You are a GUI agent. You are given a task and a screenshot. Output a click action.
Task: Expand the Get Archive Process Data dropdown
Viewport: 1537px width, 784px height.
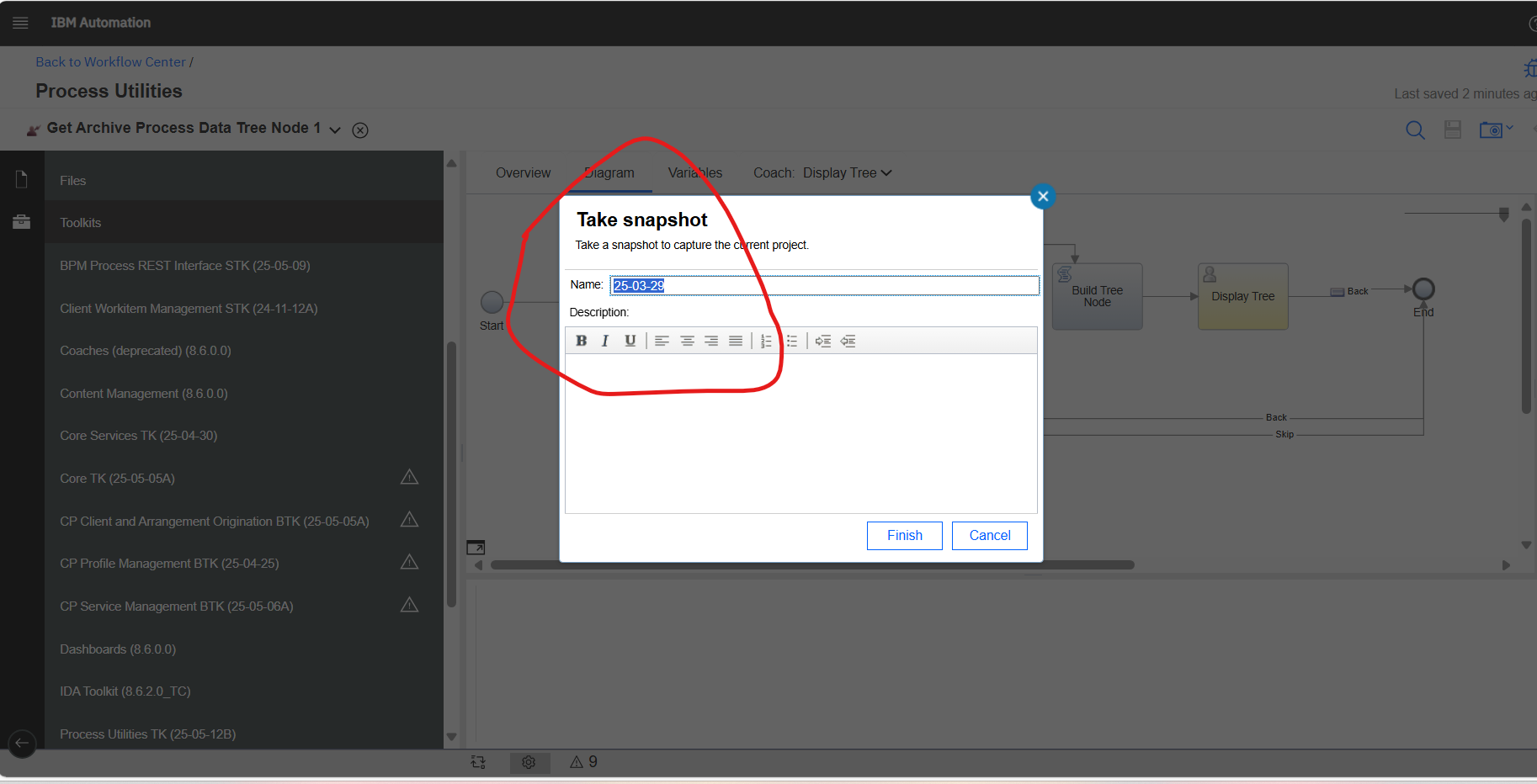pyautogui.click(x=335, y=130)
